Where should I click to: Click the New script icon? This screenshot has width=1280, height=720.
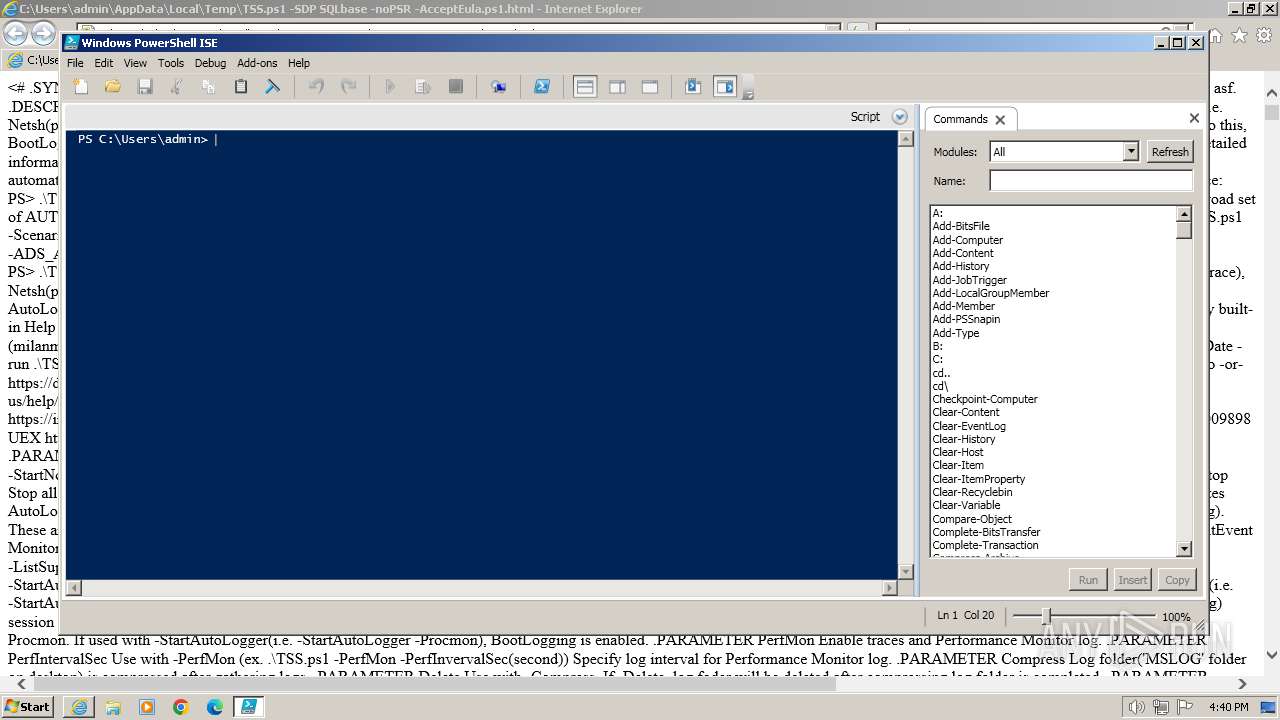coord(81,87)
